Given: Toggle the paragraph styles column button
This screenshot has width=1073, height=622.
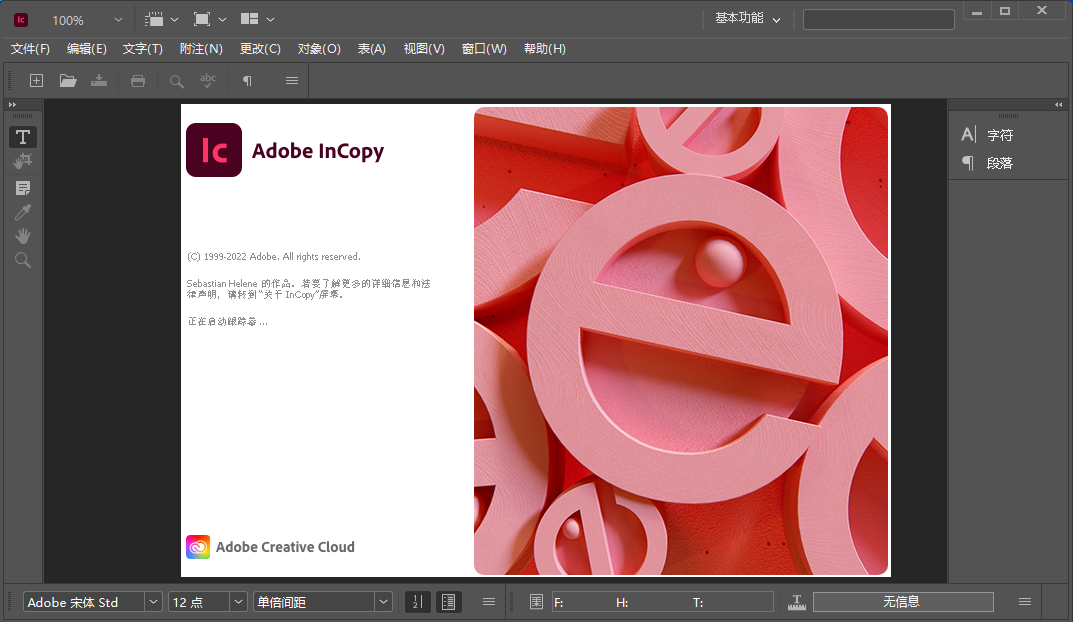Looking at the screenshot, I should click(x=448, y=602).
